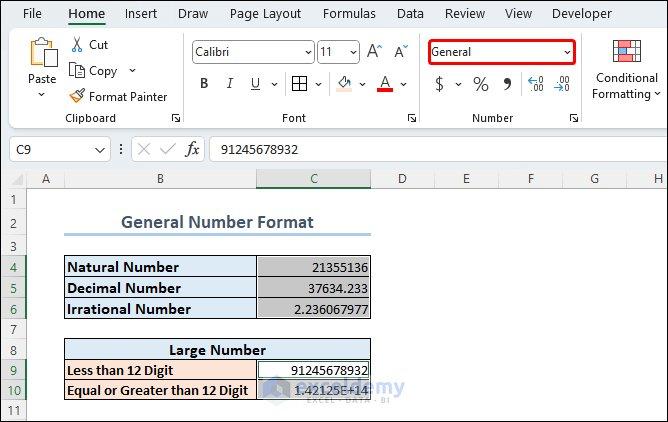Expand the fill color palette arrow
This screenshot has width=668, height=422.
(x=362, y=84)
